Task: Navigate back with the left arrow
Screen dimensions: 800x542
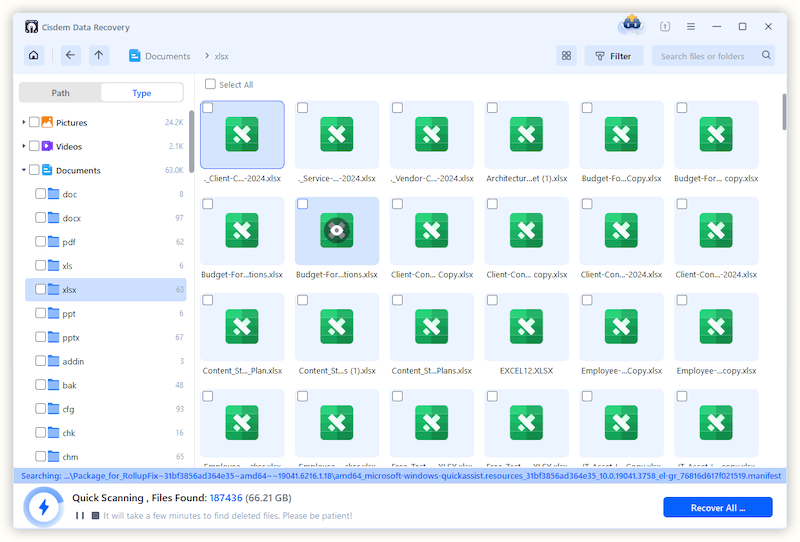Action: [x=70, y=55]
